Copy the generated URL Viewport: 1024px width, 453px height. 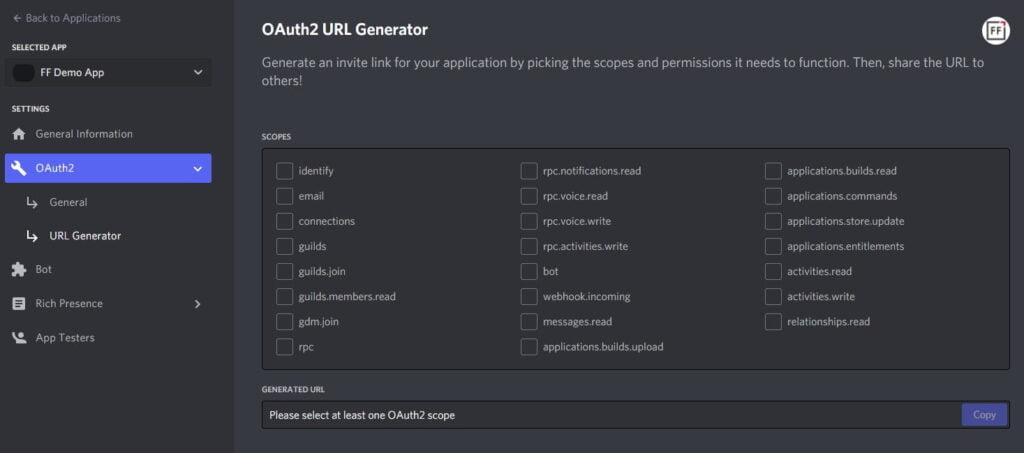tap(983, 414)
